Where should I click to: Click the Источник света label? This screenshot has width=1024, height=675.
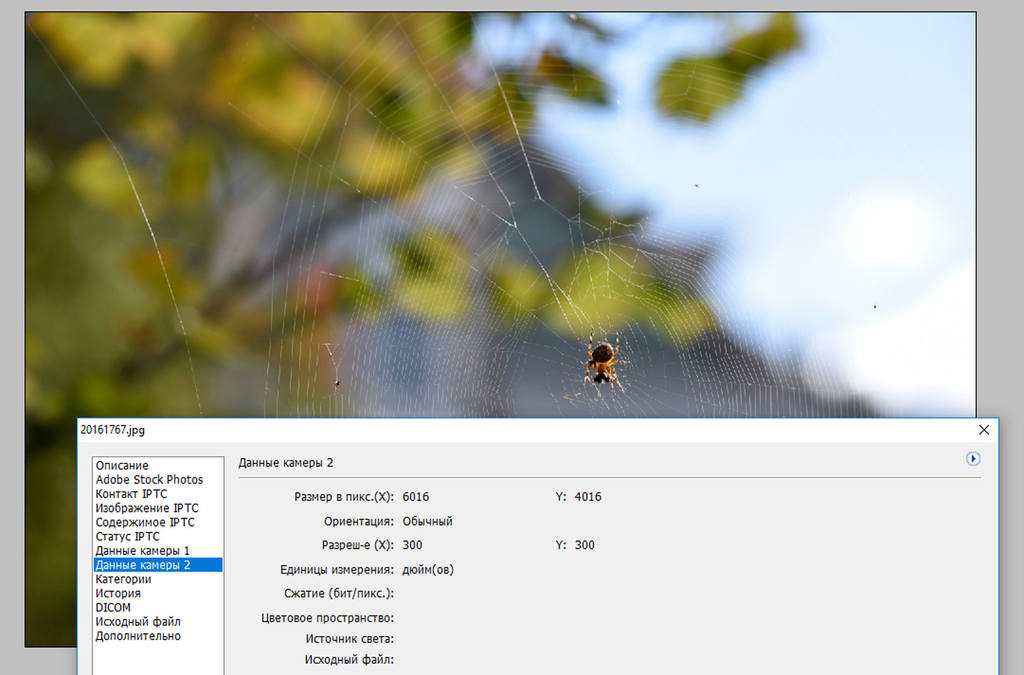click(350, 639)
